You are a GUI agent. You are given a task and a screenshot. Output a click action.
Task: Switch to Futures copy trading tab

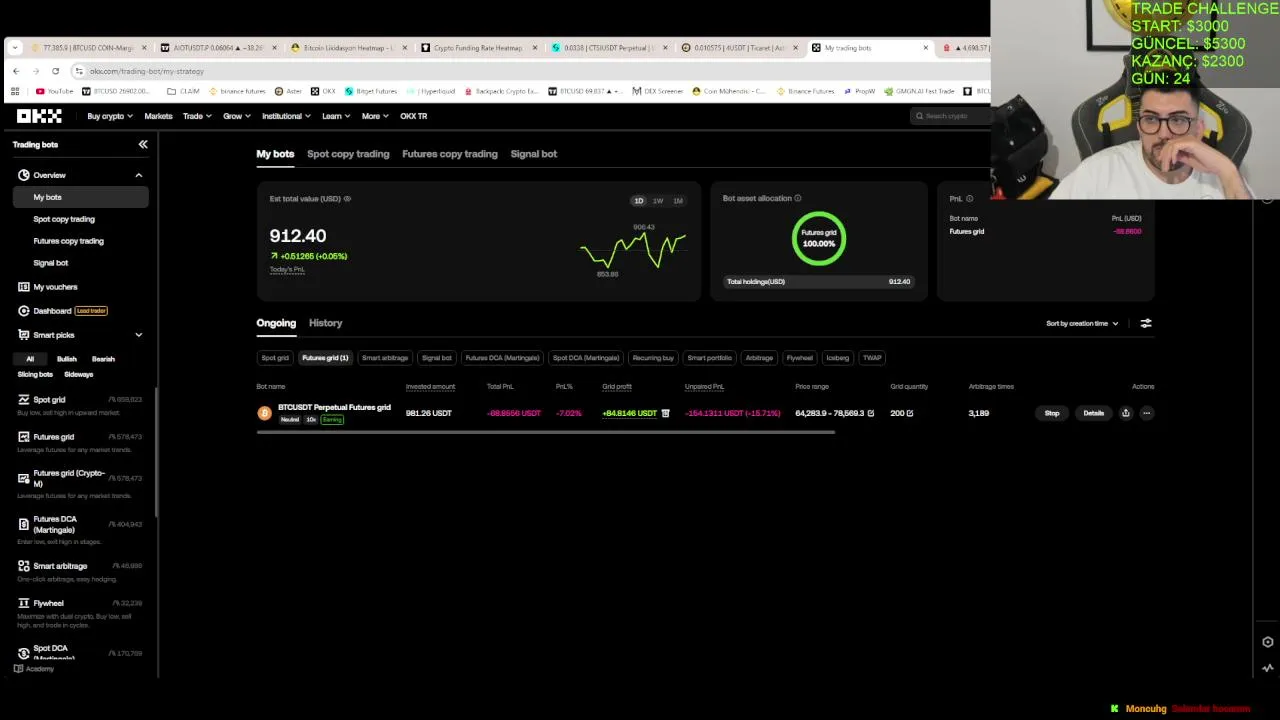(449, 154)
